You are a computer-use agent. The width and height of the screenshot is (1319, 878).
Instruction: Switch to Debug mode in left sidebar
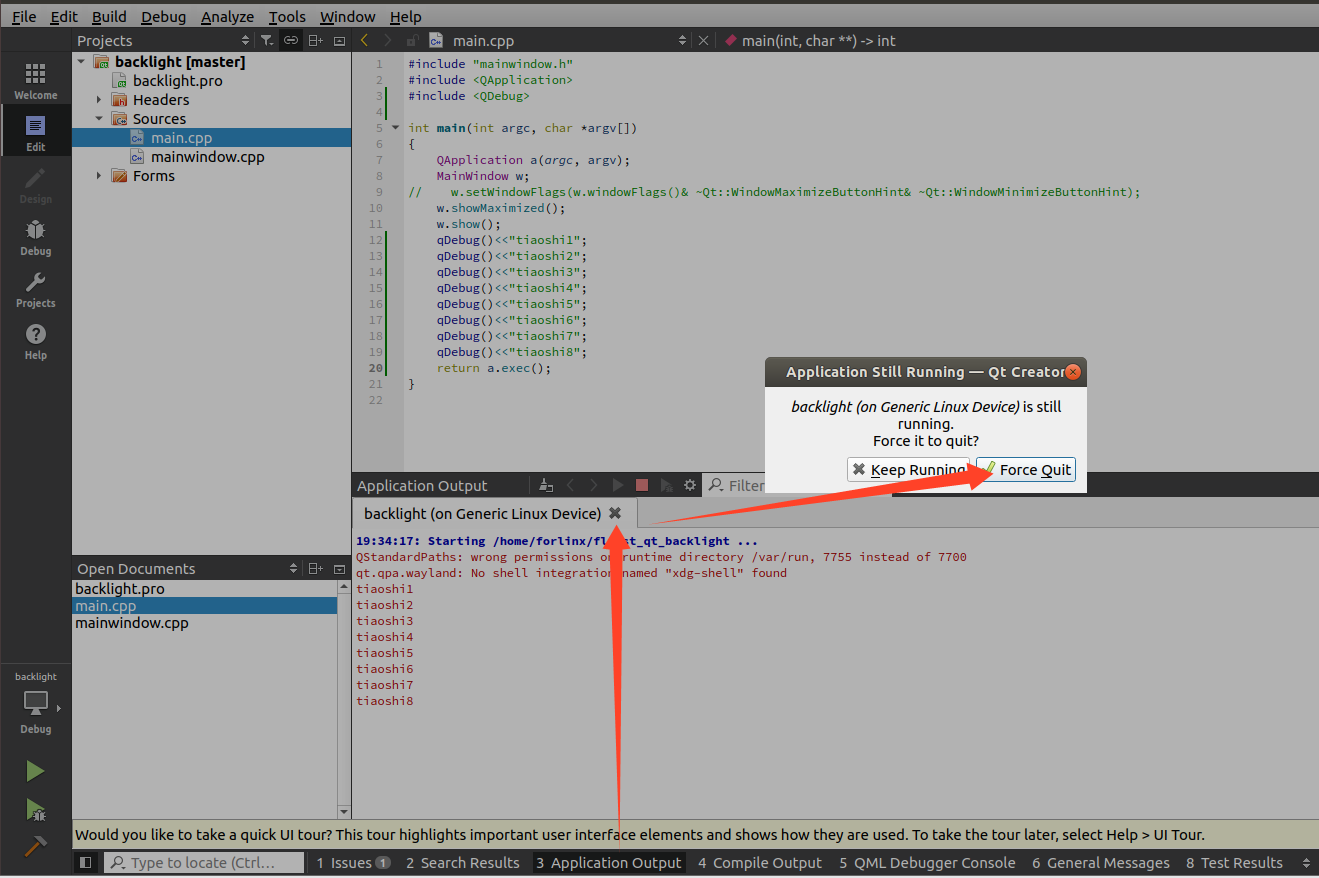35,238
